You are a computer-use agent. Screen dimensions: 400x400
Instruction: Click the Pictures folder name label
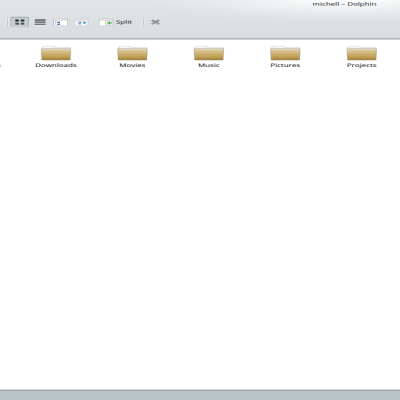[285, 65]
